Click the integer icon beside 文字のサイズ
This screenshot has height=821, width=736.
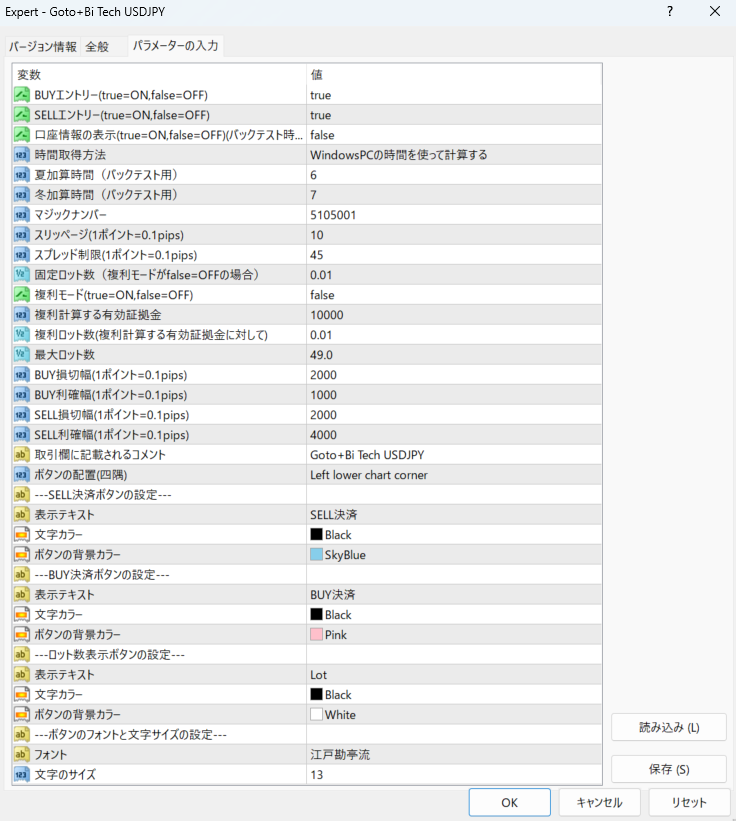(x=21, y=774)
